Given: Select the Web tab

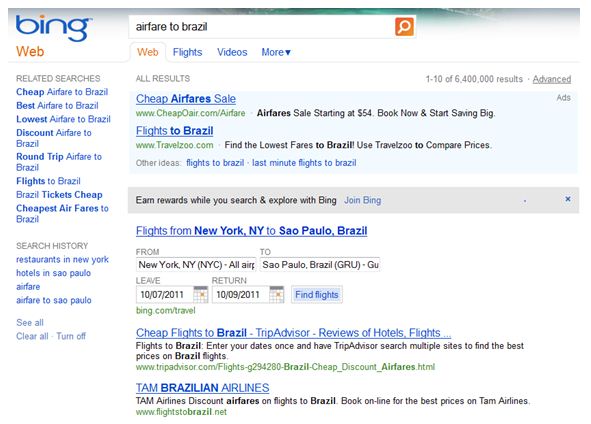Looking at the screenshot, I should click(x=147, y=52).
